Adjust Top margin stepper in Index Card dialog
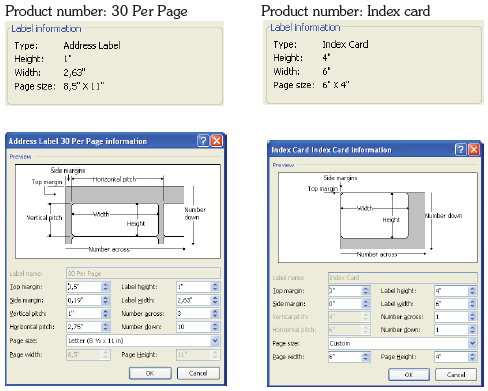The image size is (488, 391). click(x=366, y=291)
